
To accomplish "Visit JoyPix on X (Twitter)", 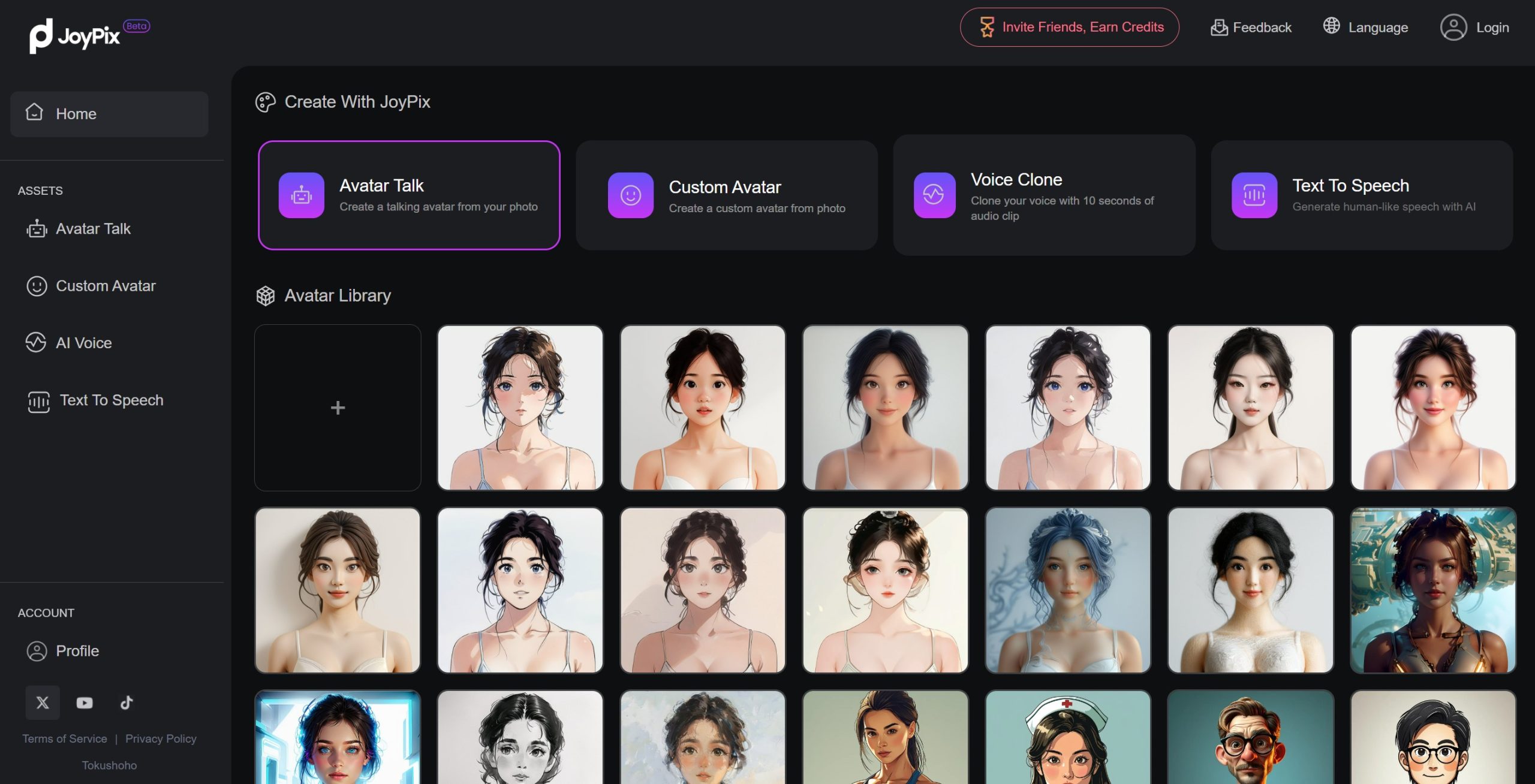I will pos(42,702).
